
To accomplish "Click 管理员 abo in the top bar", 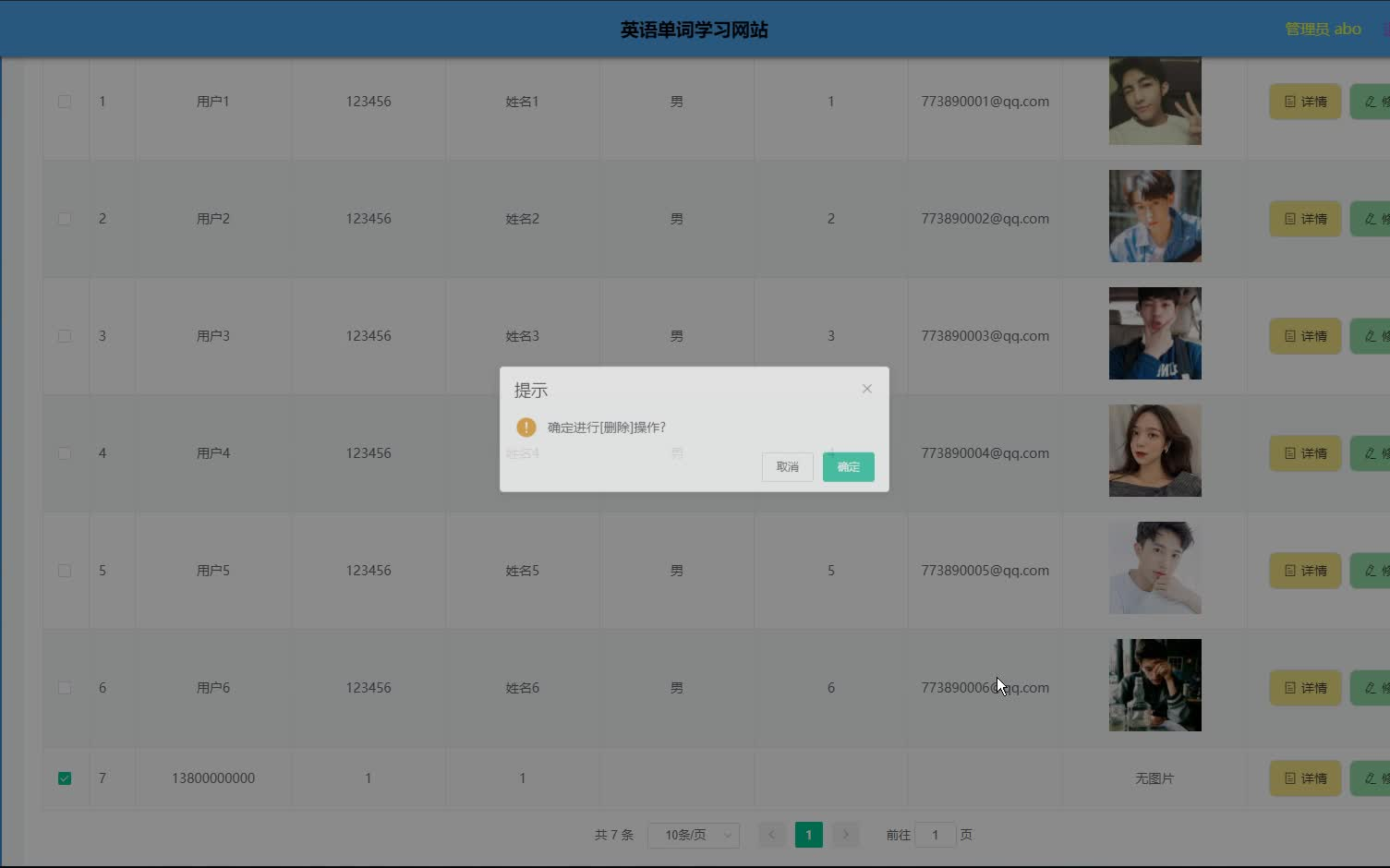I will pyautogui.click(x=1321, y=29).
